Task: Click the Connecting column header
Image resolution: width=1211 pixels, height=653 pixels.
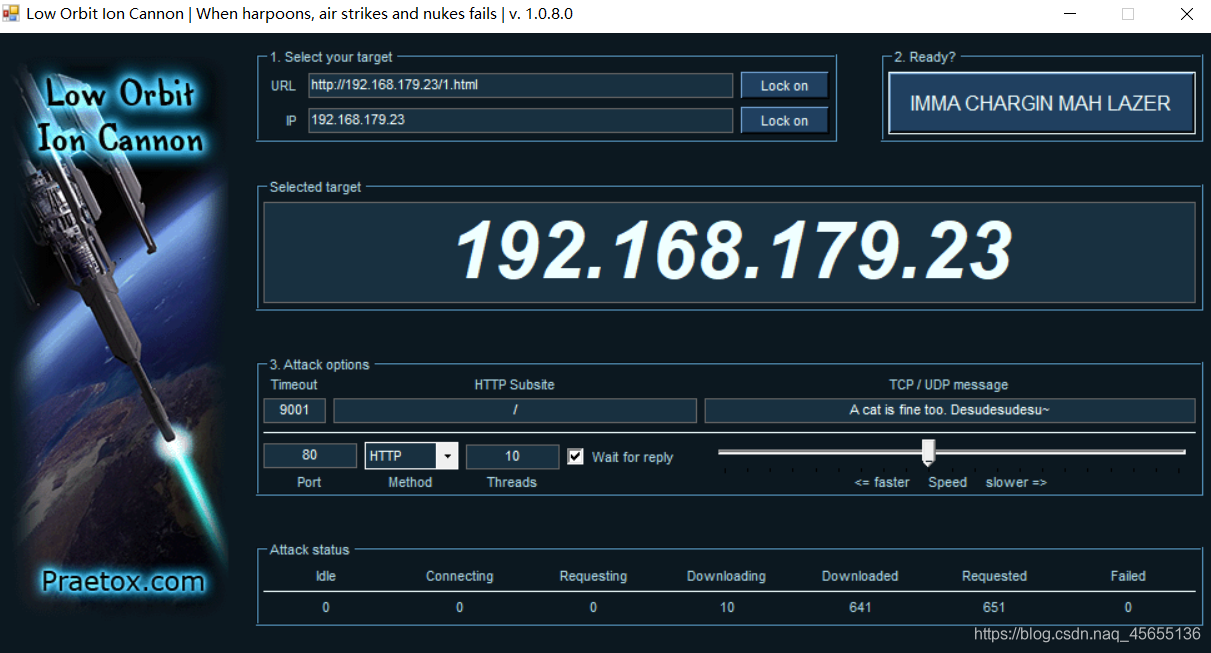Action: point(460,576)
